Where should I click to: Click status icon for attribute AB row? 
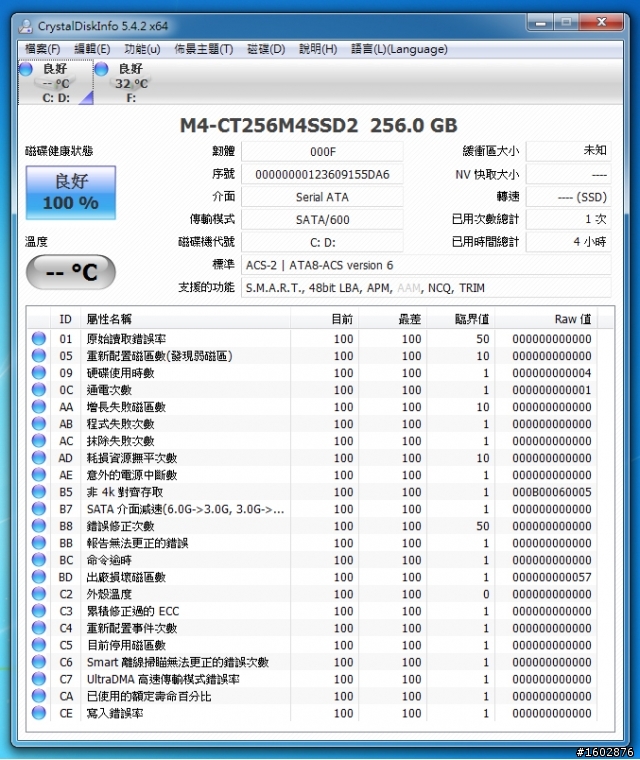click(39, 423)
